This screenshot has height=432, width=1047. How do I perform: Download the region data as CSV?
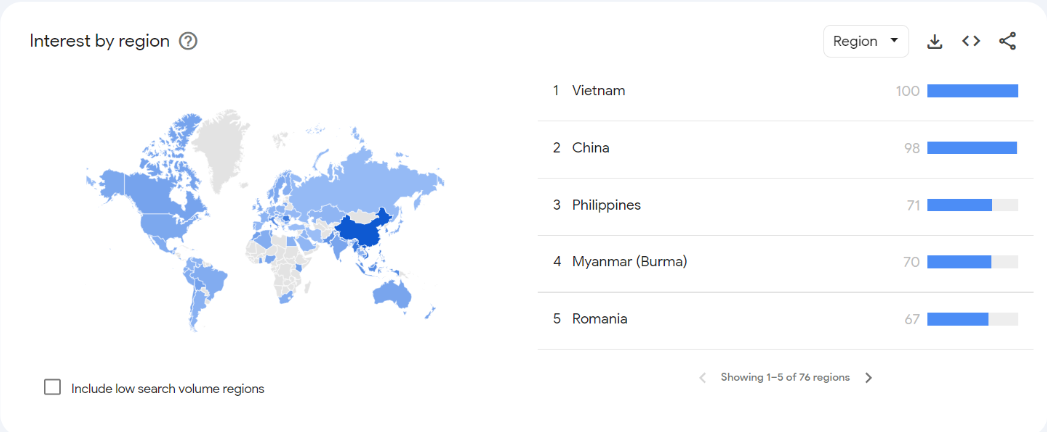(x=935, y=41)
